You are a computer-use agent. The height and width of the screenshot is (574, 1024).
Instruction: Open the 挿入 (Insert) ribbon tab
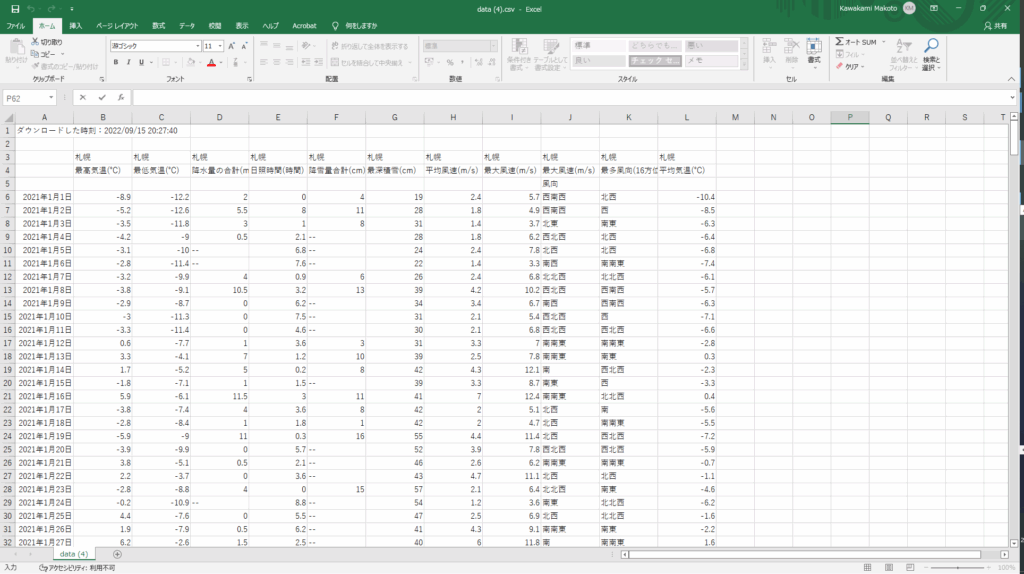click(76, 24)
